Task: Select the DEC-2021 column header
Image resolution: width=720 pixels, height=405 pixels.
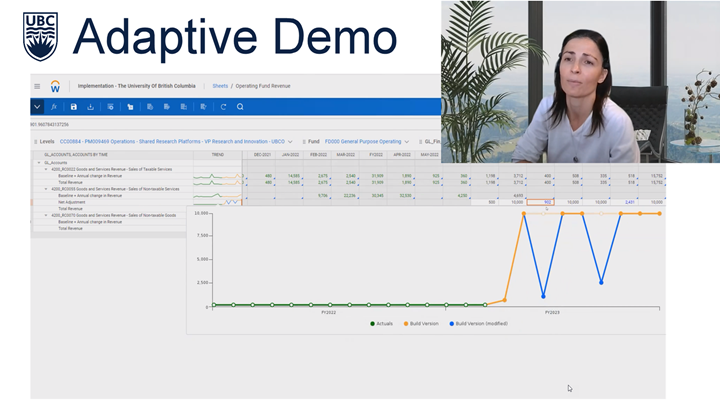Action: tap(262, 155)
